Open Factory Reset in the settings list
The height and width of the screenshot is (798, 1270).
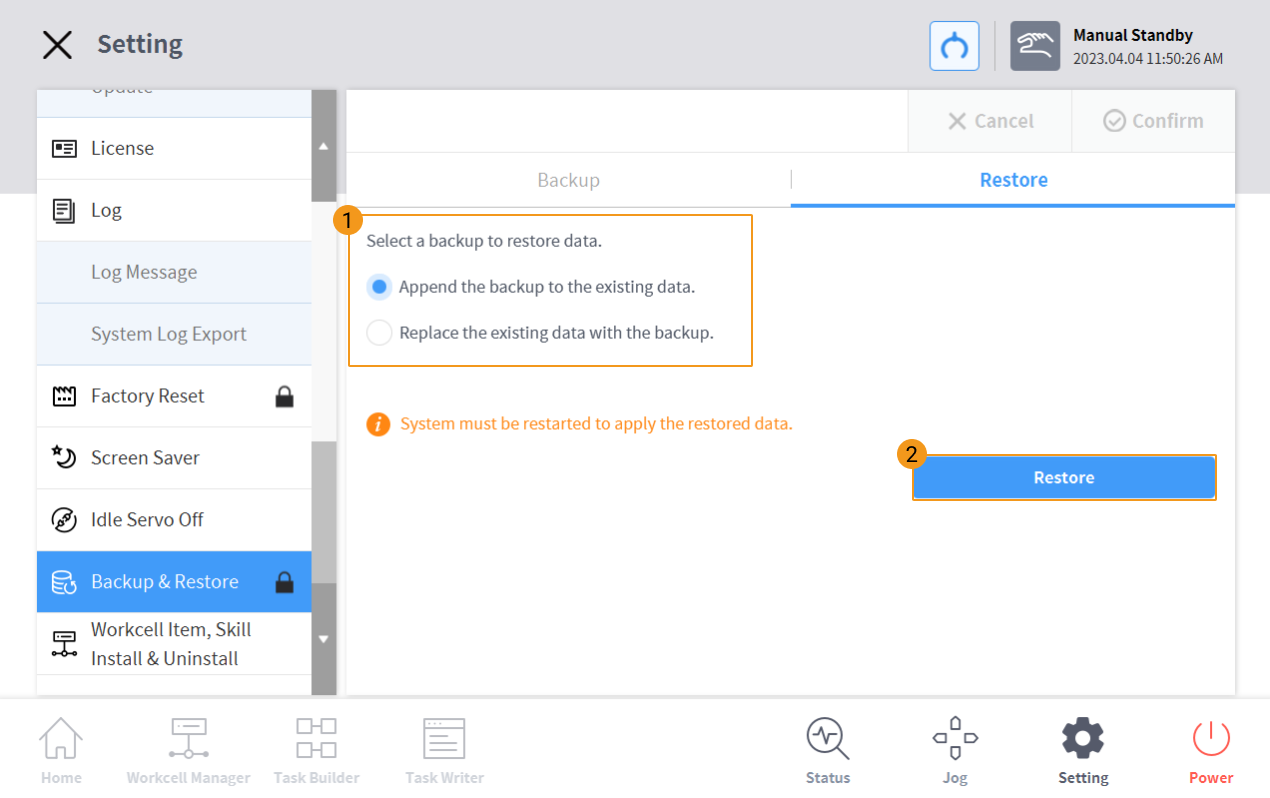click(174, 396)
